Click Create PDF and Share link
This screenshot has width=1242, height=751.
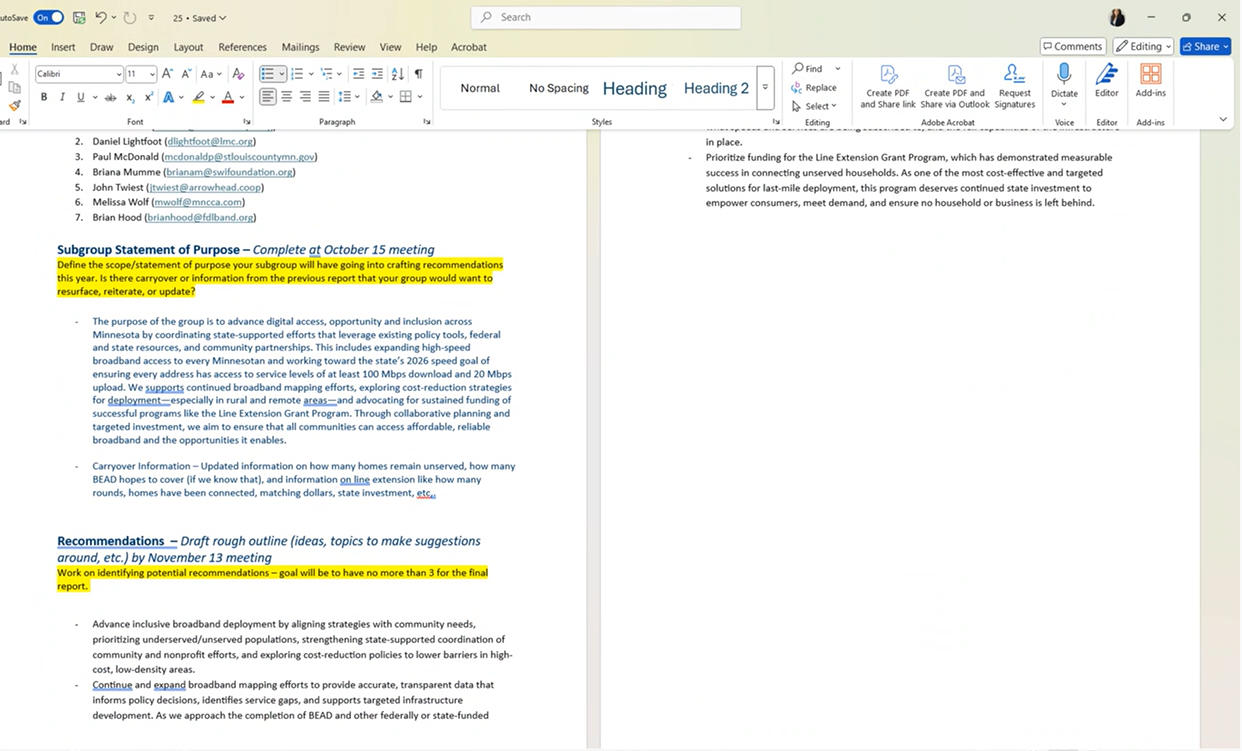887,85
